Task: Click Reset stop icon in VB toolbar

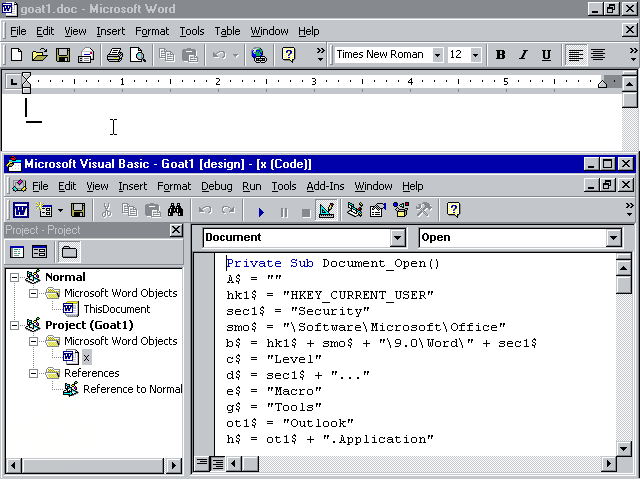Action: [x=306, y=212]
